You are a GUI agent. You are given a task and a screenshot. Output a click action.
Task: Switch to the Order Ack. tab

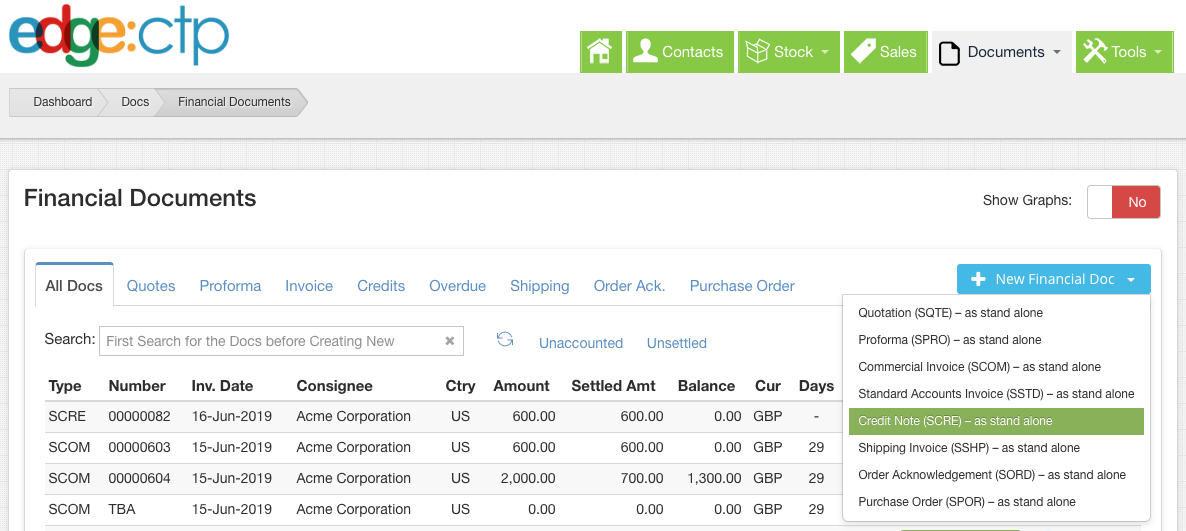629,286
